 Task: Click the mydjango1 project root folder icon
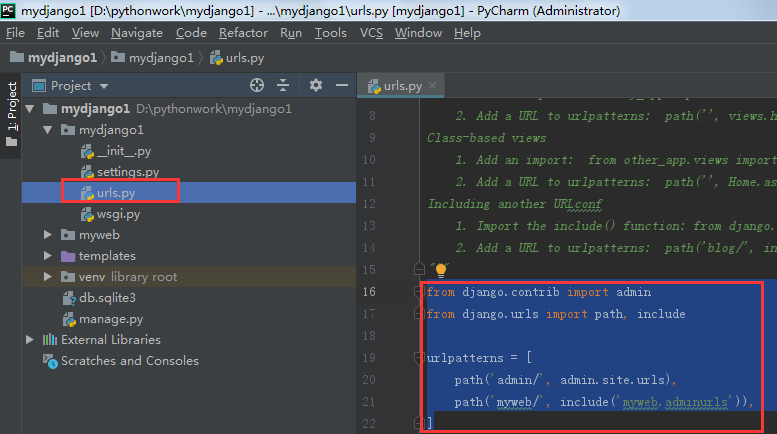coord(50,108)
